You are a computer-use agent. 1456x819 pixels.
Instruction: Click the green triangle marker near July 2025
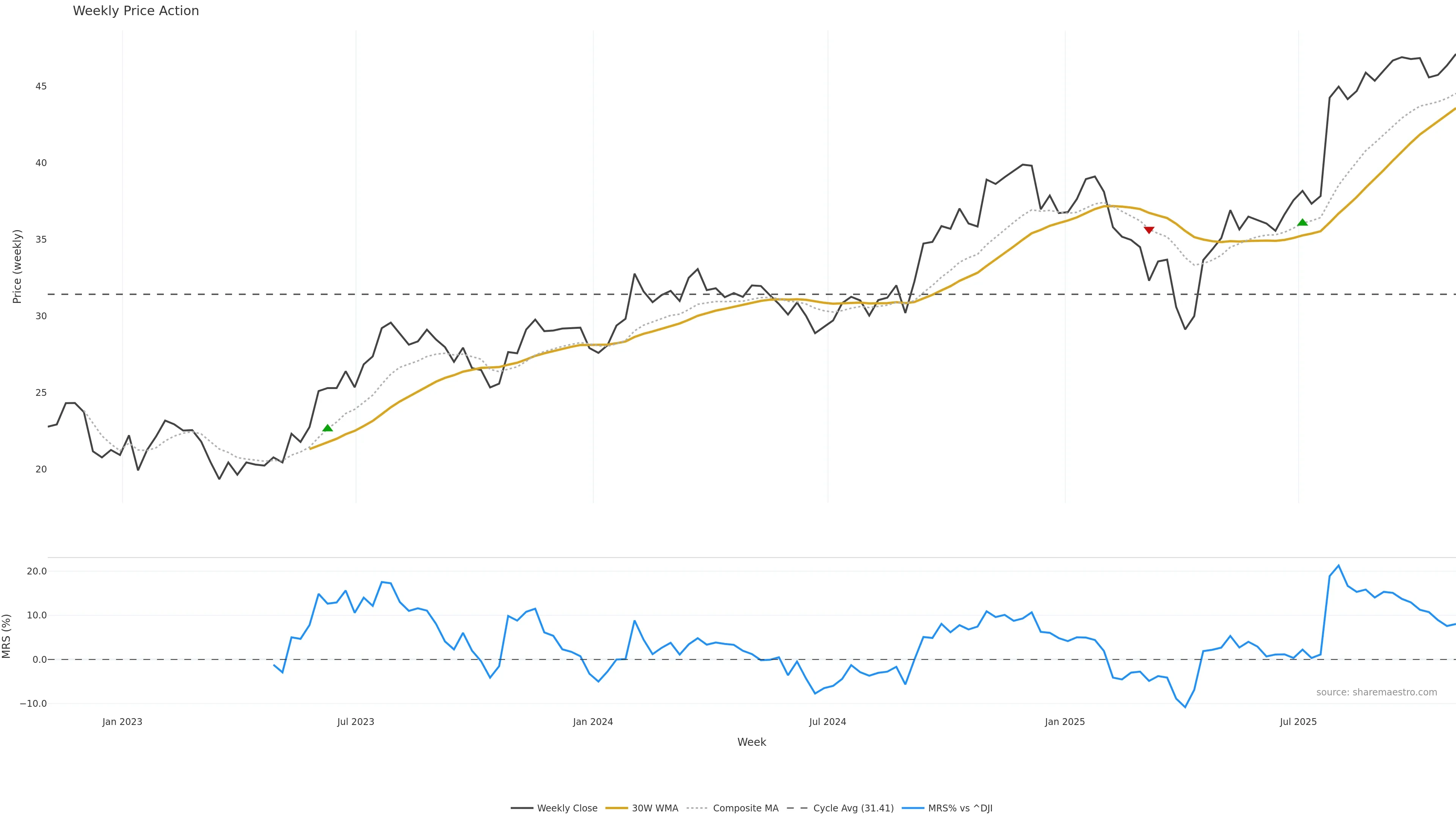1302,222
